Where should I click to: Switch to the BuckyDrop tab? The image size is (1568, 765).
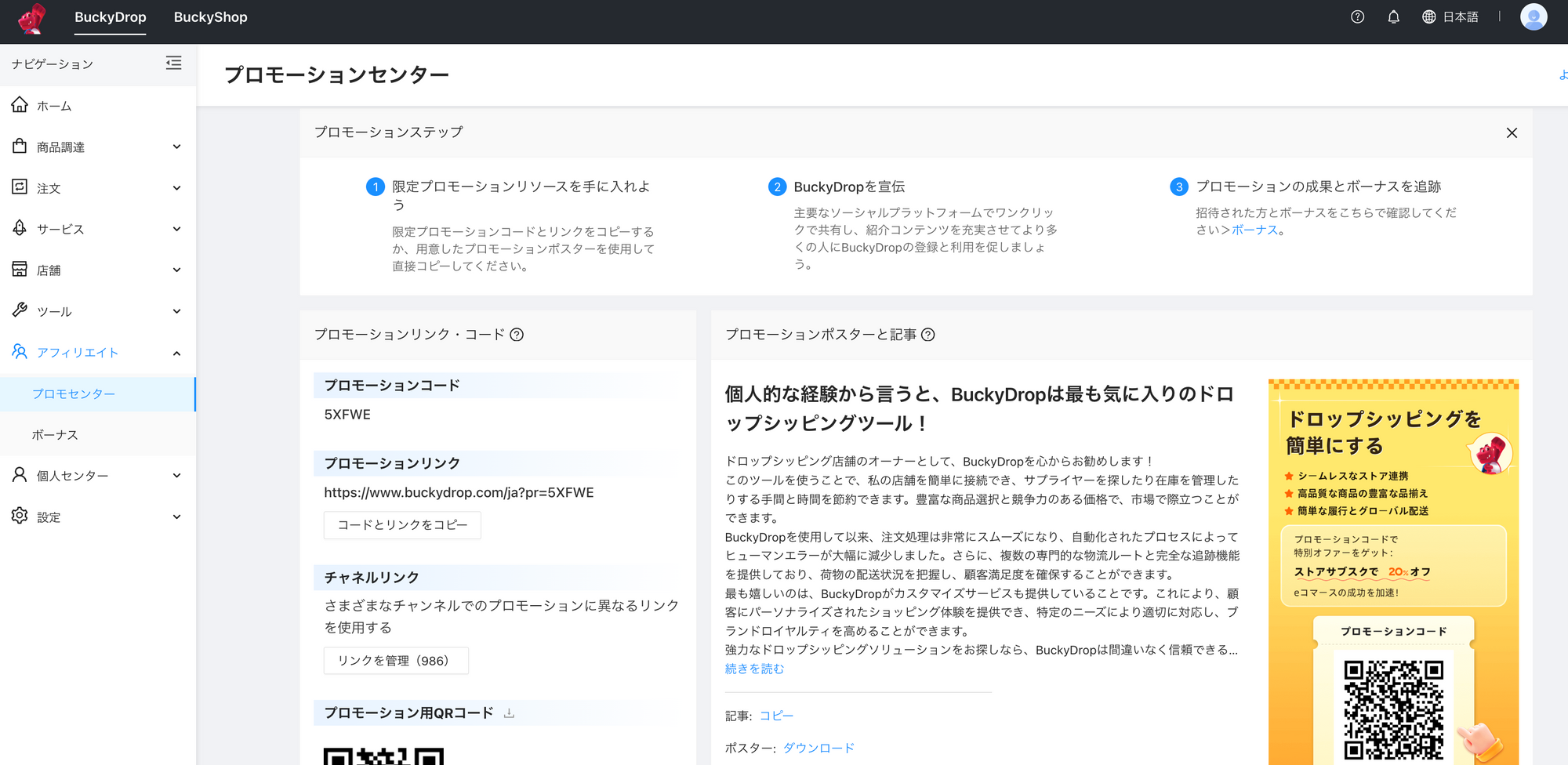[x=111, y=17]
